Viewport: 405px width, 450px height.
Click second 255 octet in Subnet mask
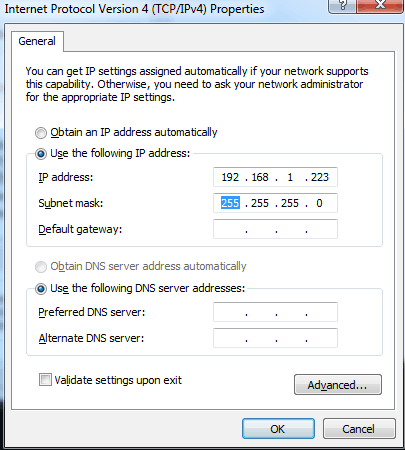(x=260, y=203)
